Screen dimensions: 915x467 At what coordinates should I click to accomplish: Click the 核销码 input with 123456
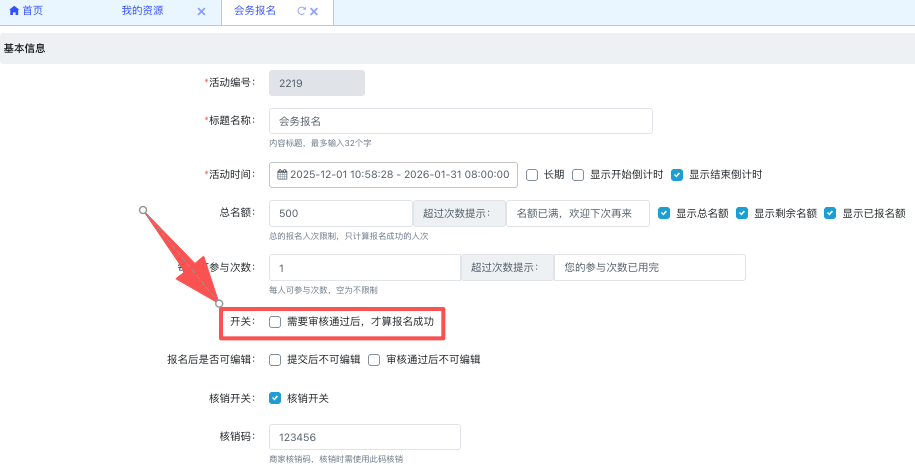364,438
